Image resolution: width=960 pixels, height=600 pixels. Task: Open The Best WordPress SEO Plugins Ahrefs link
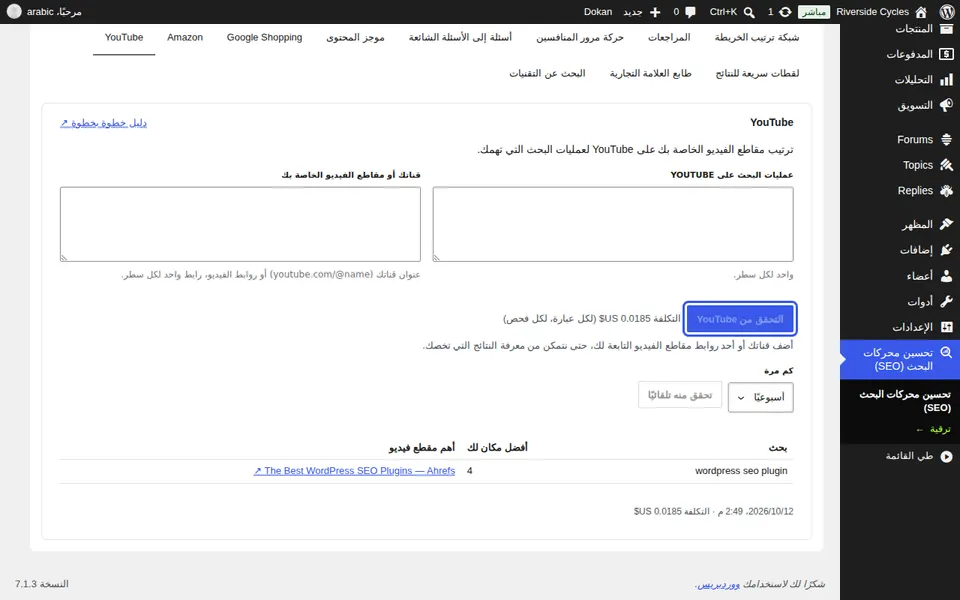(x=354, y=471)
